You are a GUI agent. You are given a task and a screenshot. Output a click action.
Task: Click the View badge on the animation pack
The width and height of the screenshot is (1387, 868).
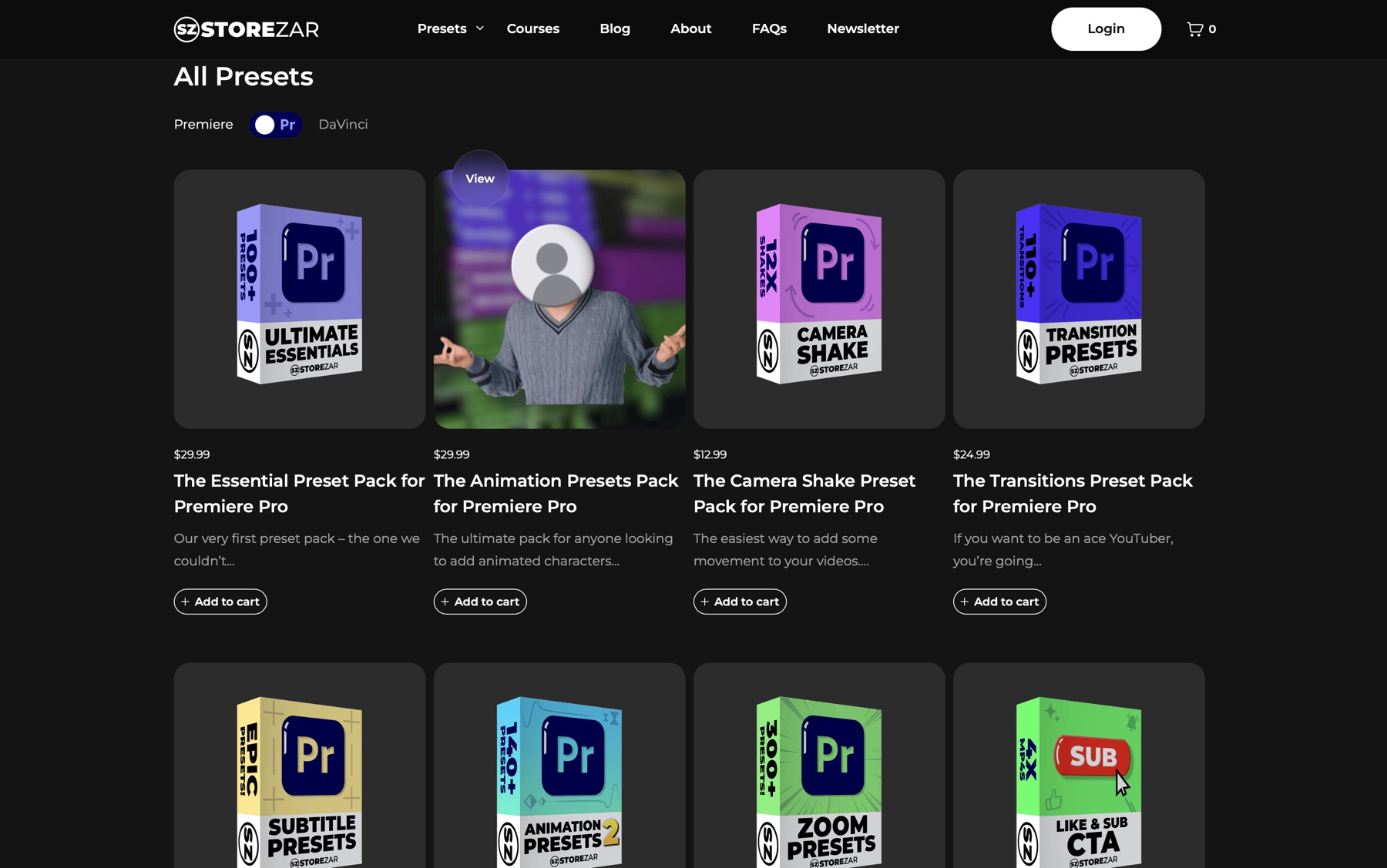tap(480, 179)
